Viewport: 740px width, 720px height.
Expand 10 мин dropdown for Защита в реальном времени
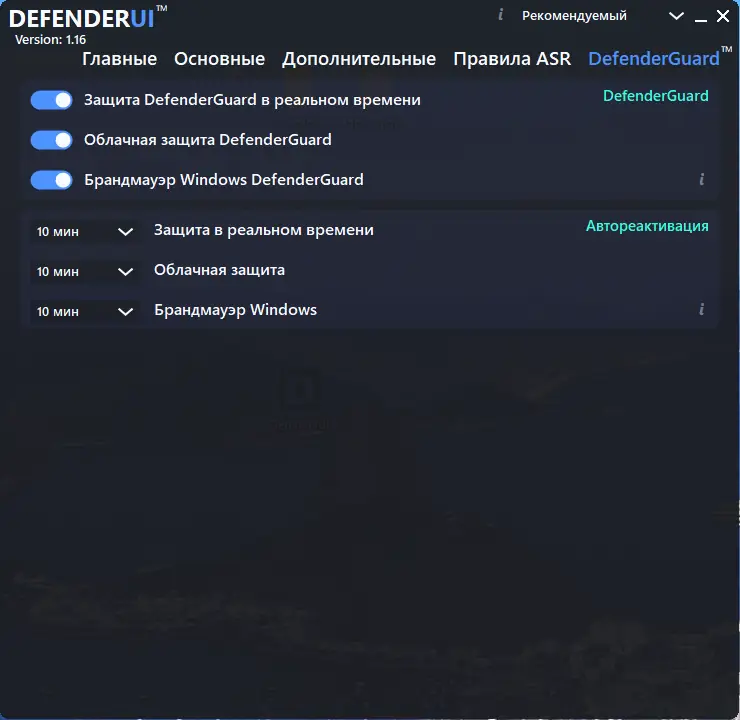pyautogui.click(x=85, y=232)
